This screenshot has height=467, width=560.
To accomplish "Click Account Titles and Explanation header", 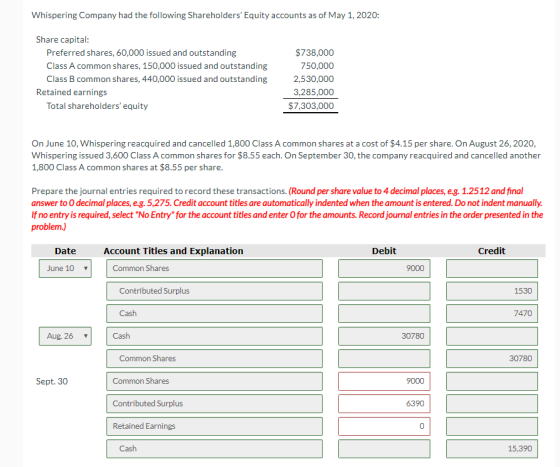I will [173, 251].
